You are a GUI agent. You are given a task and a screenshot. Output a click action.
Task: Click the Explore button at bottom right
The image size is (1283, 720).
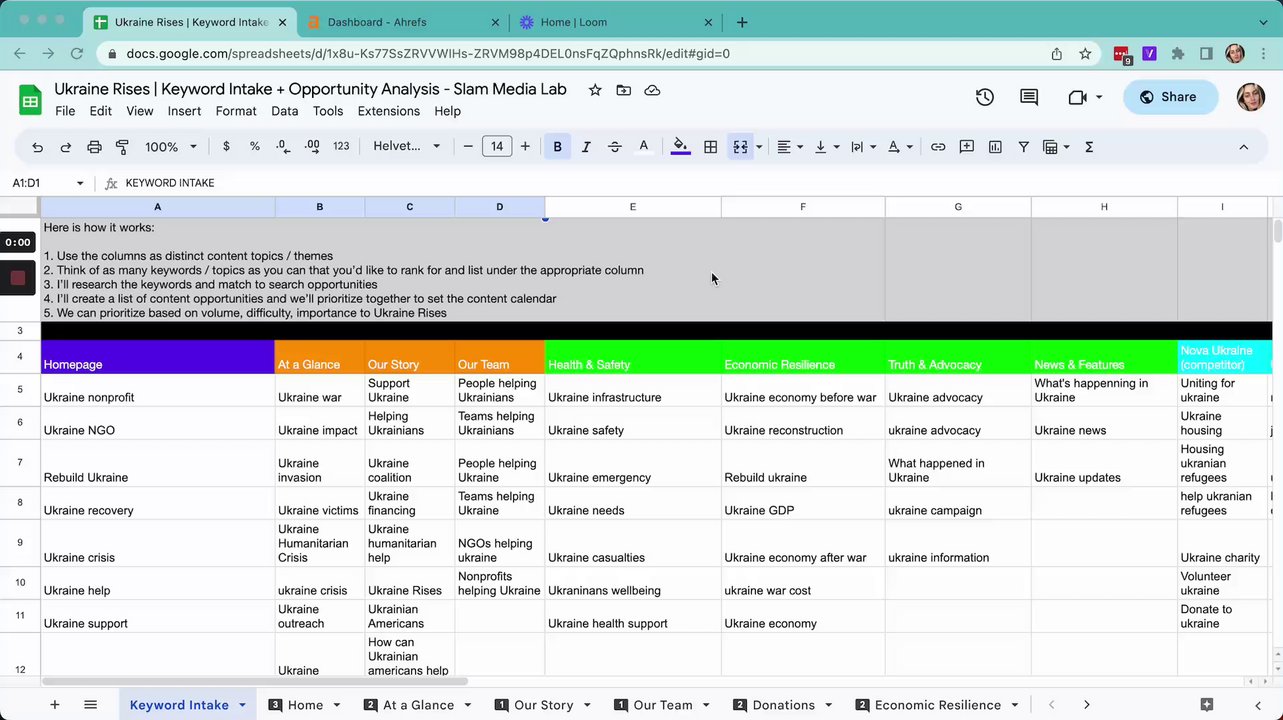pos(1207,705)
